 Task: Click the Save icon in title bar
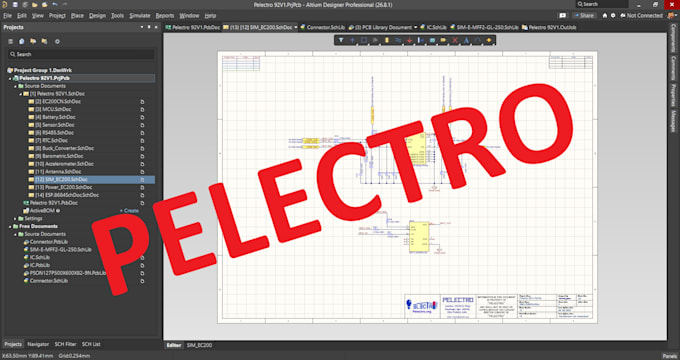pyautogui.click(x=15, y=4)
